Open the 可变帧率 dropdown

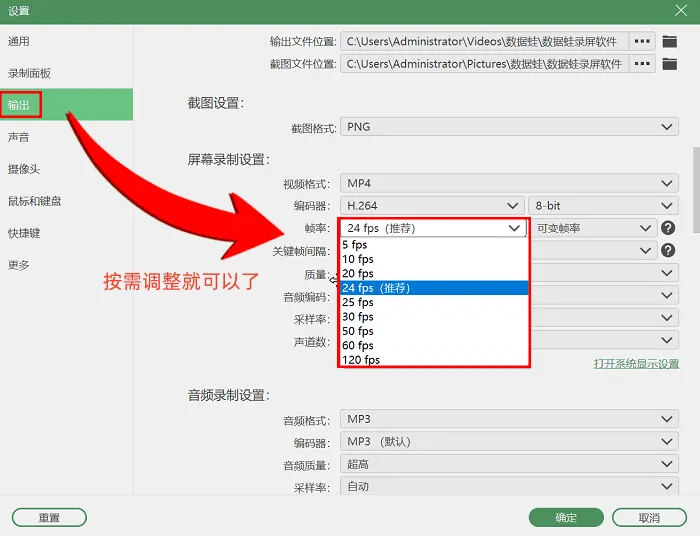click(x=594, y=228)
